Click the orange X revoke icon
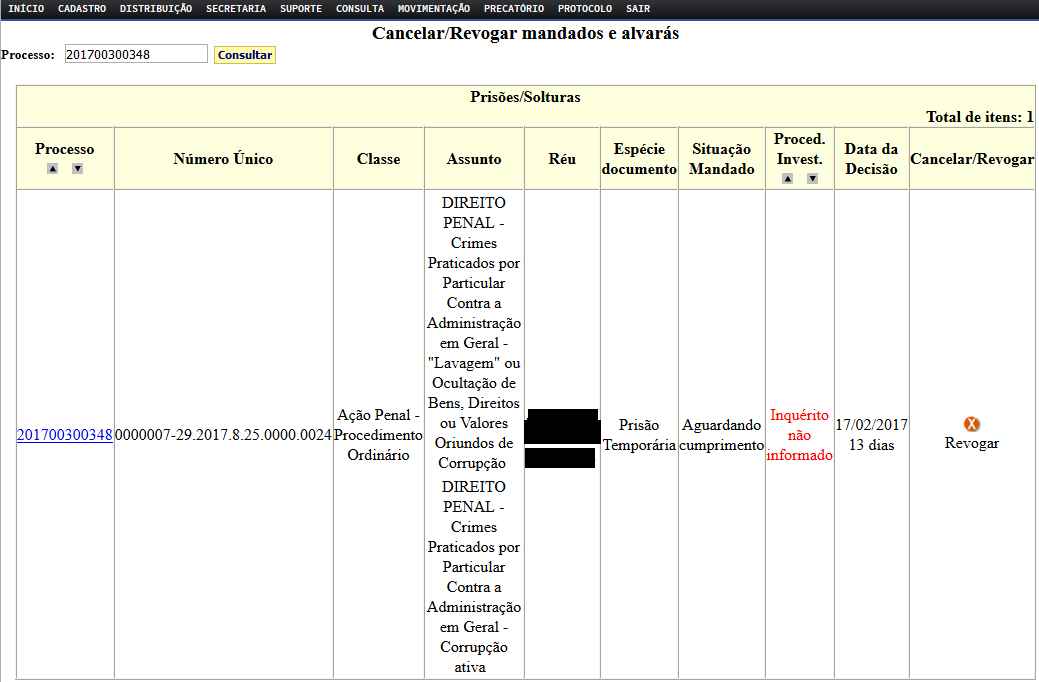This screenshot has height=682, width=1039. pyautogui.click(x=971, y=424)
